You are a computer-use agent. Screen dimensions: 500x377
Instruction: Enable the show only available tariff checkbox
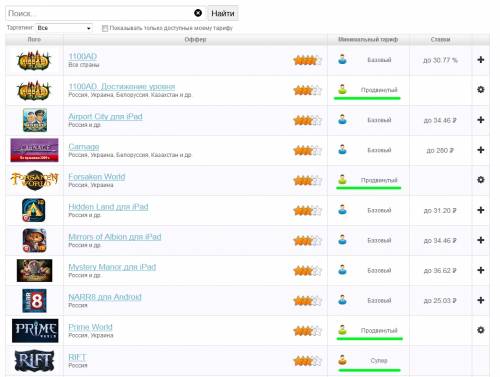(105, 28)
